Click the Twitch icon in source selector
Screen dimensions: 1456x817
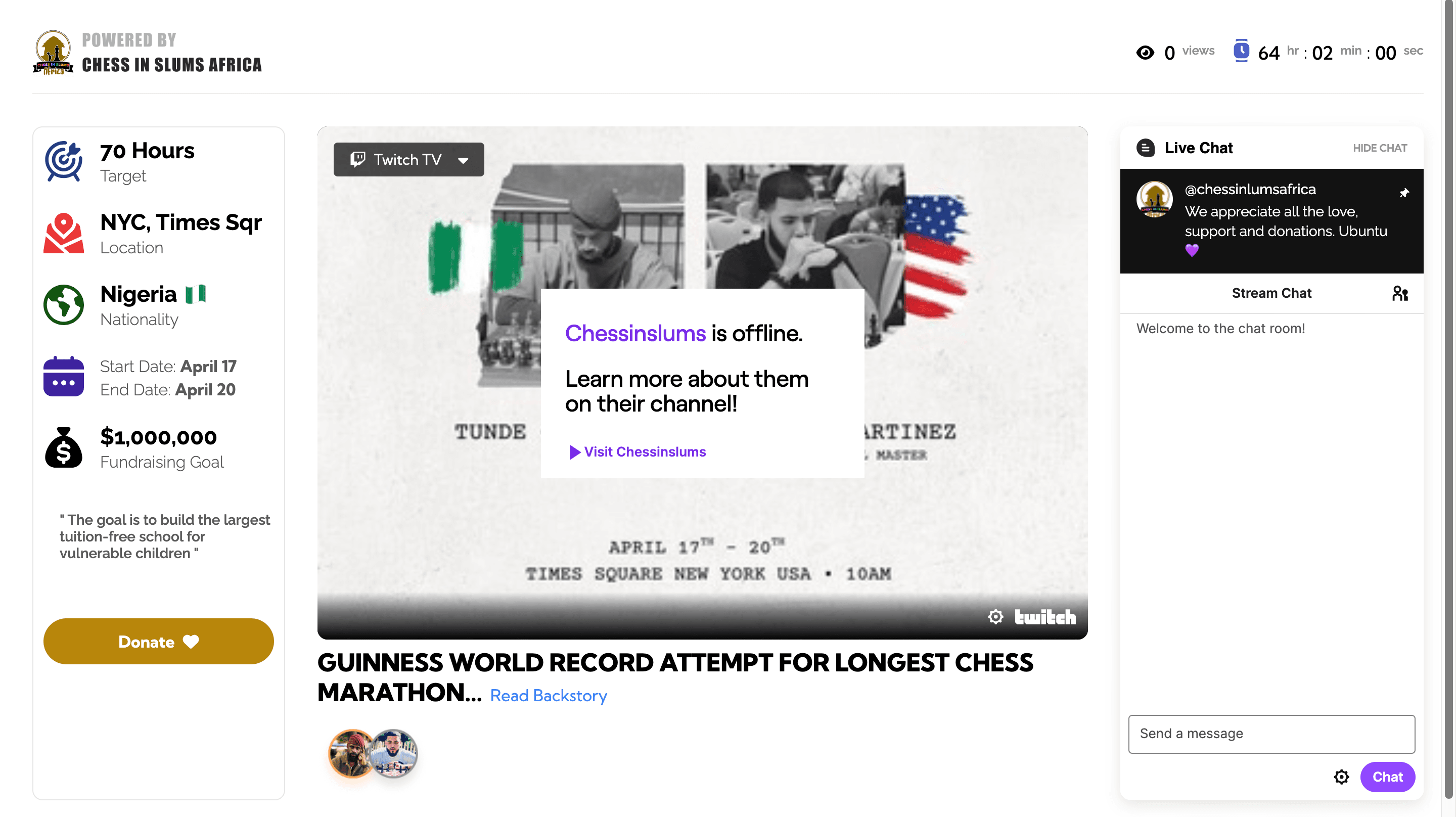(x=357, y=159)
